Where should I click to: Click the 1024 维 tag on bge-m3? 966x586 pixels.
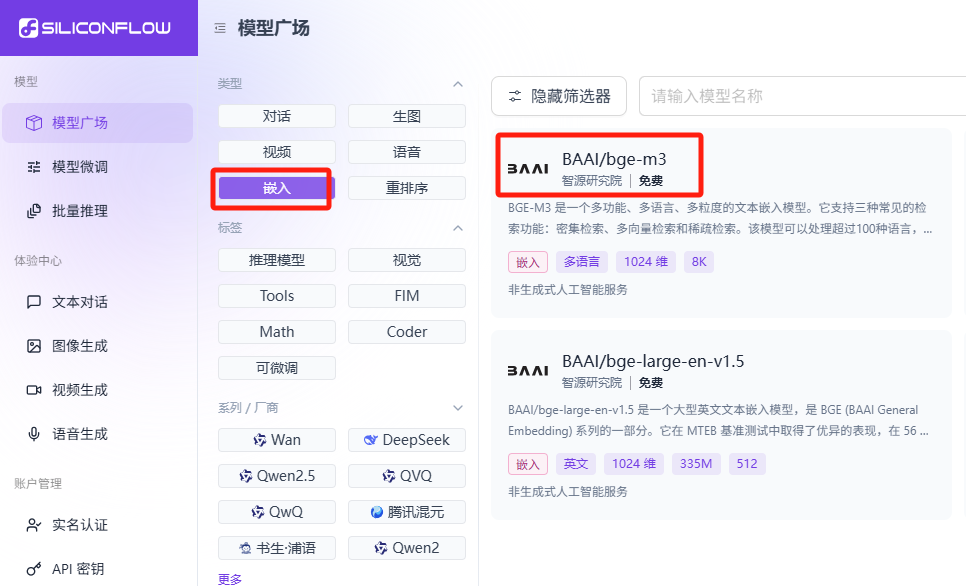pos(646,262)
